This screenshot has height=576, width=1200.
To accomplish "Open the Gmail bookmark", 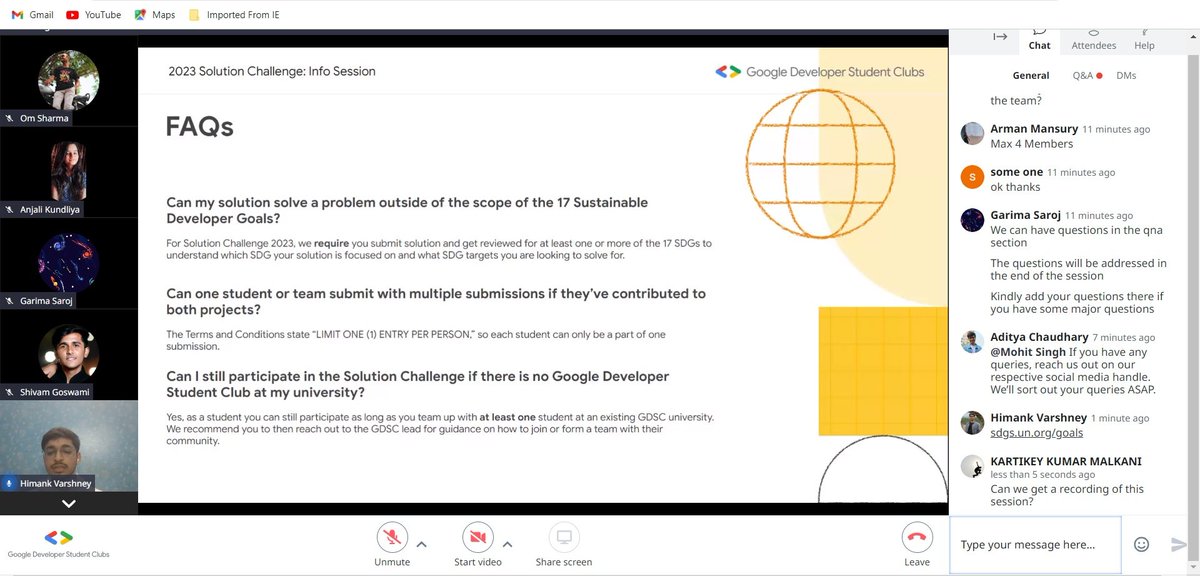I will [x=34, y=15].
